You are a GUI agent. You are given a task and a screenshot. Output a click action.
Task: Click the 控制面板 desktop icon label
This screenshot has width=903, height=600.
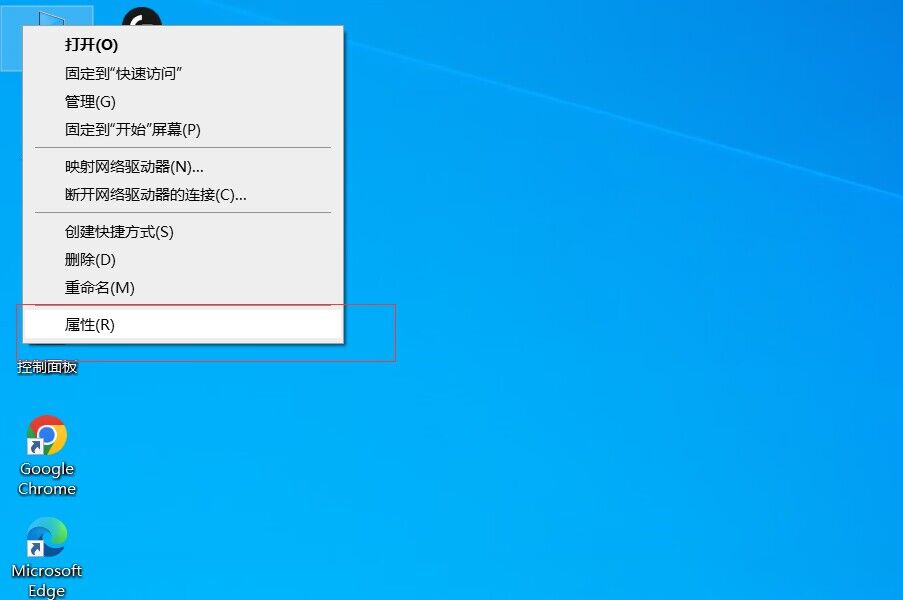point(47,367)
